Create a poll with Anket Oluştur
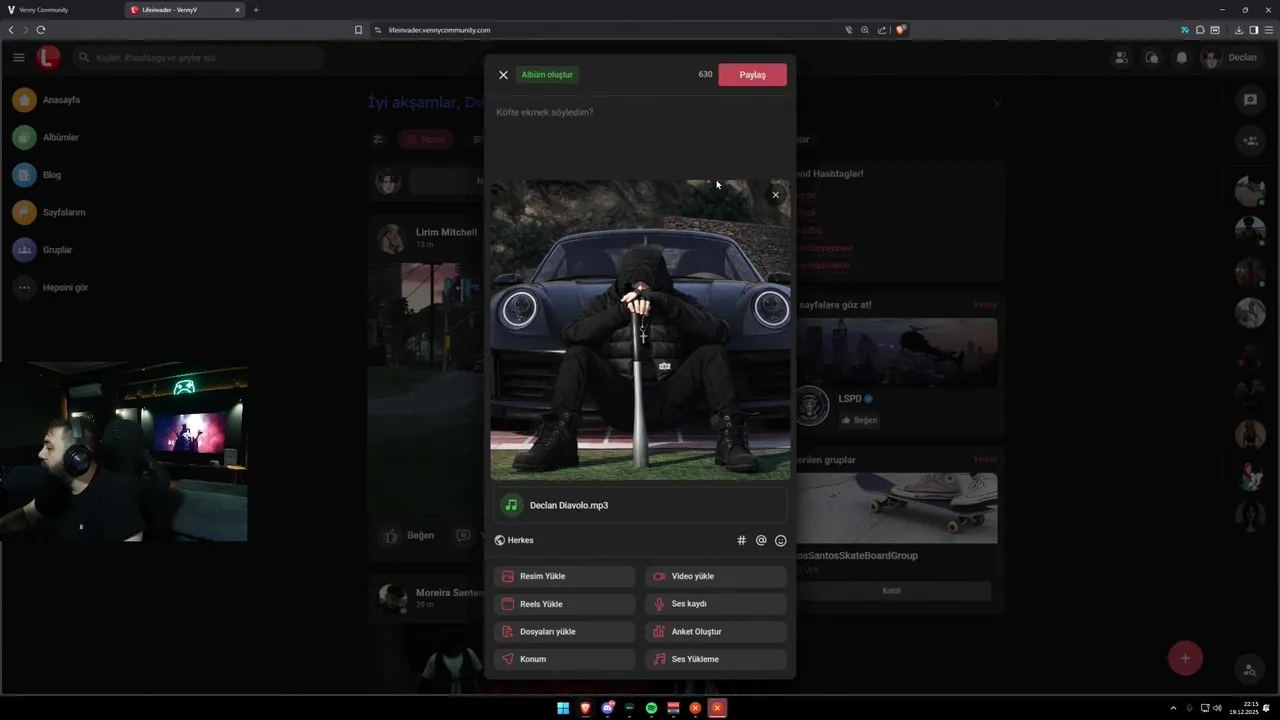1280x720 pixels. click(x=716, y=632)
